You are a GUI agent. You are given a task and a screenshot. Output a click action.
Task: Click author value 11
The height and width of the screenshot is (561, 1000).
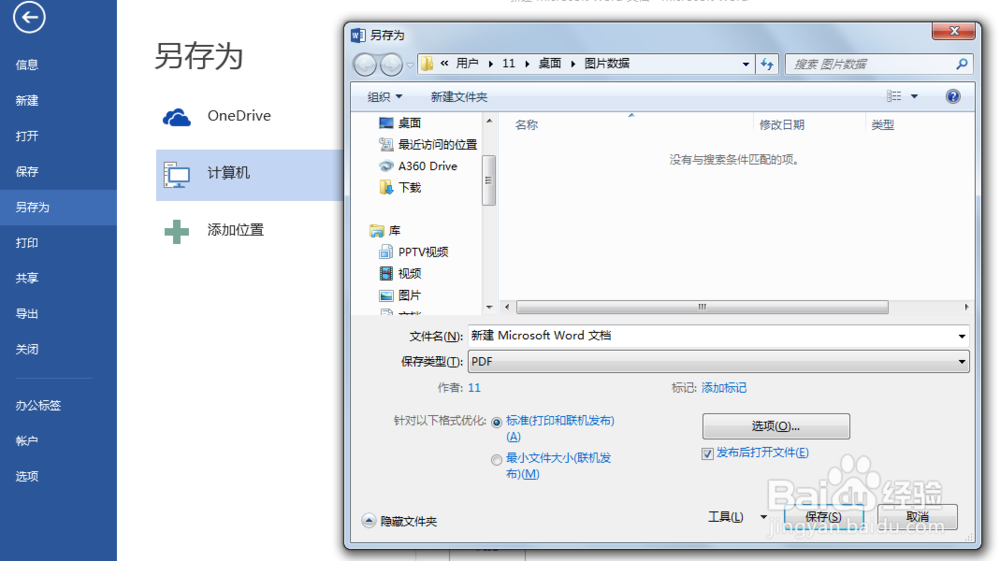pos(474,388)
